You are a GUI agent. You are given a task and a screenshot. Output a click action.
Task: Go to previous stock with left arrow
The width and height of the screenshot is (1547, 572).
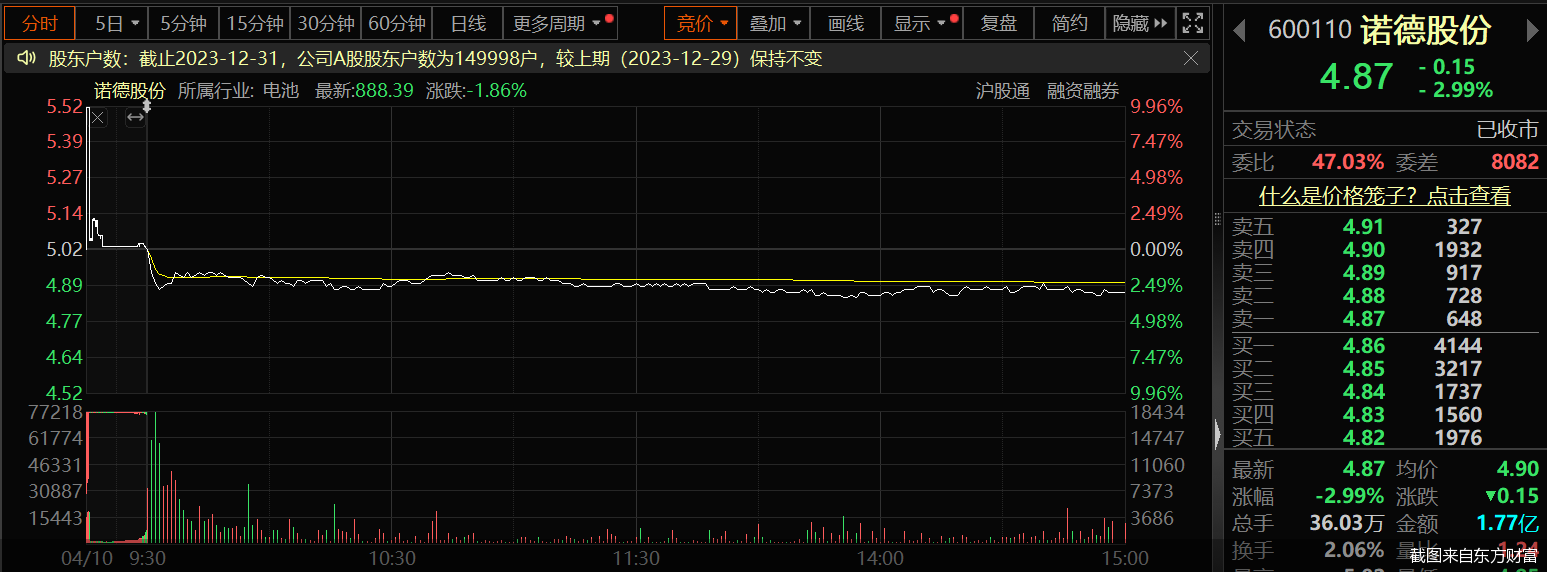click(x=1239, y=31)
